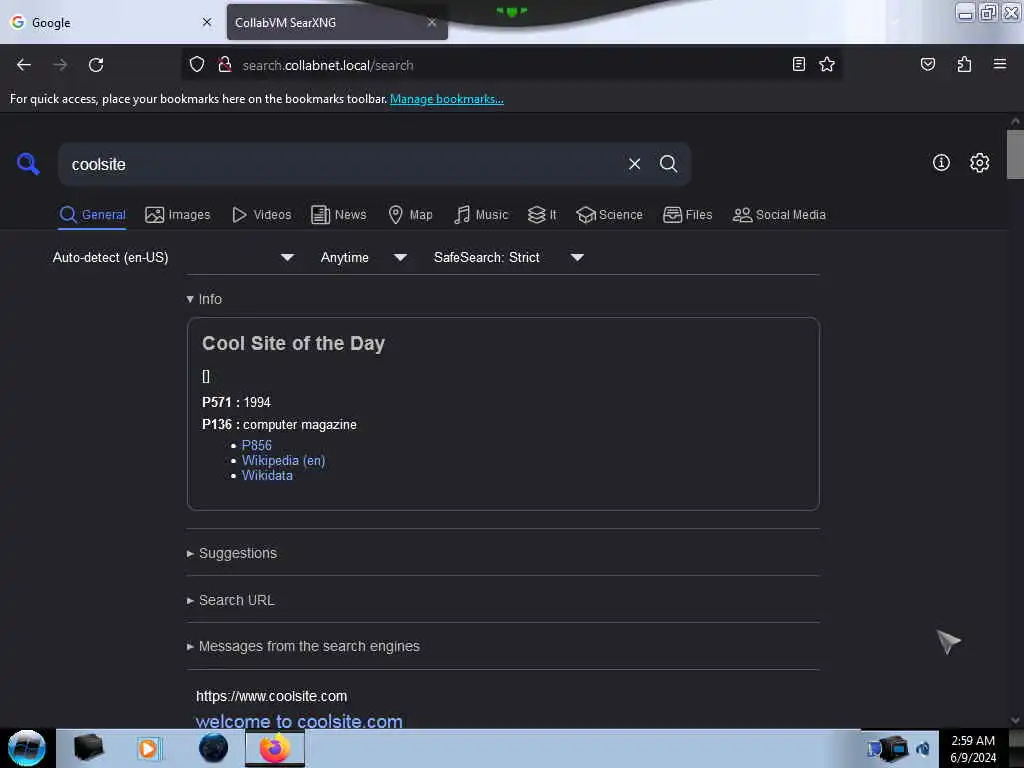Image resolution: width=1024 pixels, height=768 pixels.
Task: Open the SearXNG about info icon
Action: pyautogui.click(x=941, y=163)
